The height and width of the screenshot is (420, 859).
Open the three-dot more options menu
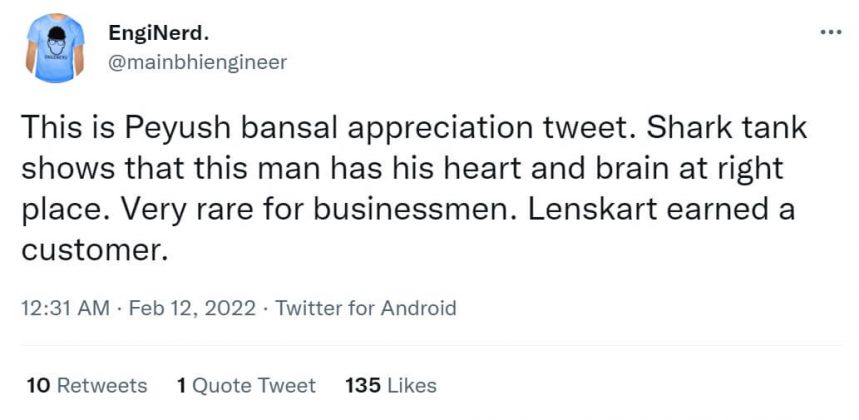click(830, 33)
